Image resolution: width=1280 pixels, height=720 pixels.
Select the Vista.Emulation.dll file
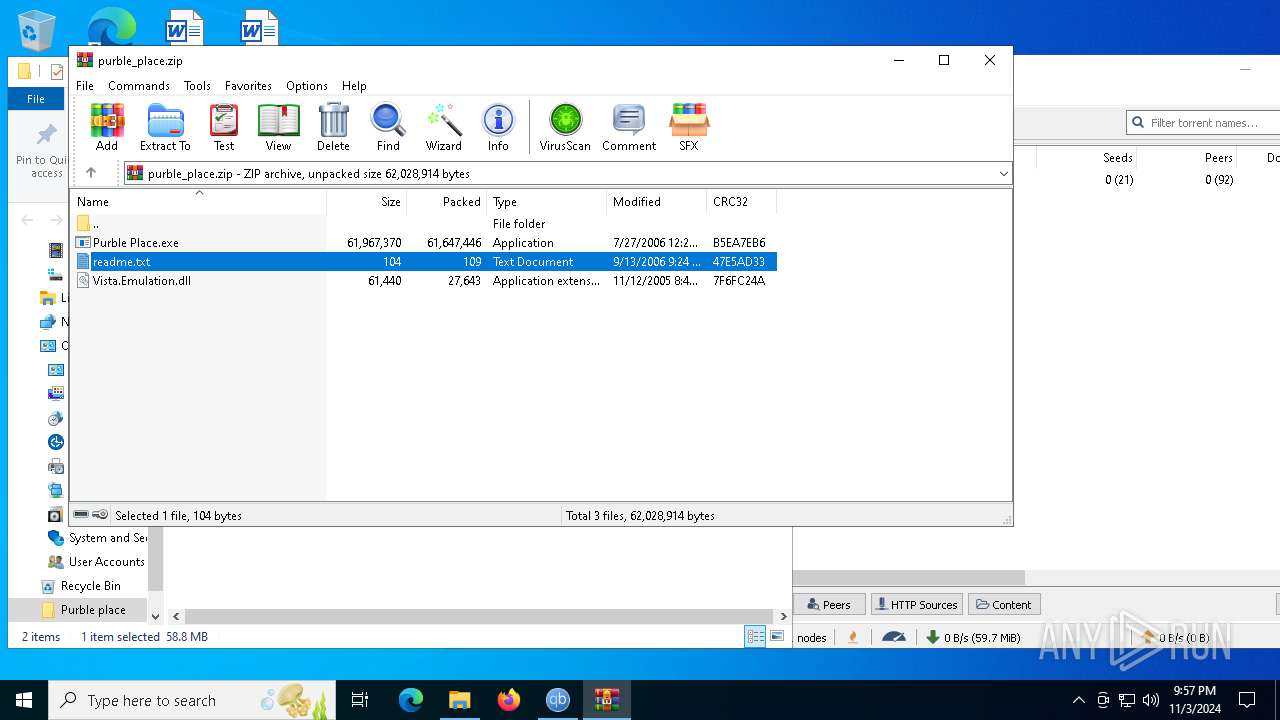[142, 281]
